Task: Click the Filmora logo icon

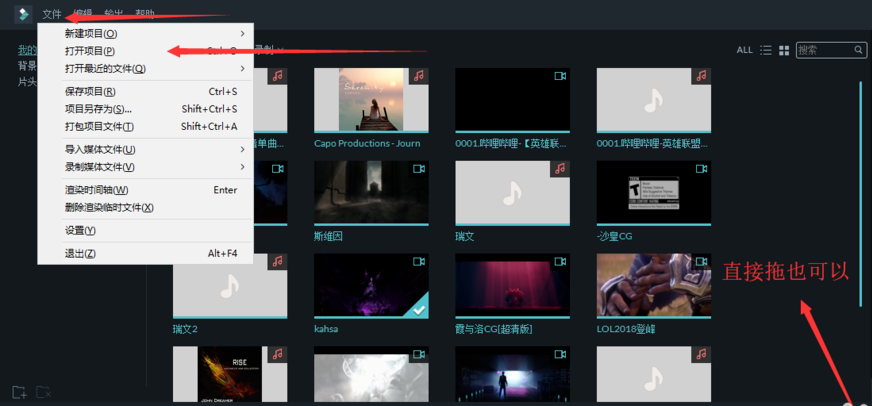Action: click(23, 14)
